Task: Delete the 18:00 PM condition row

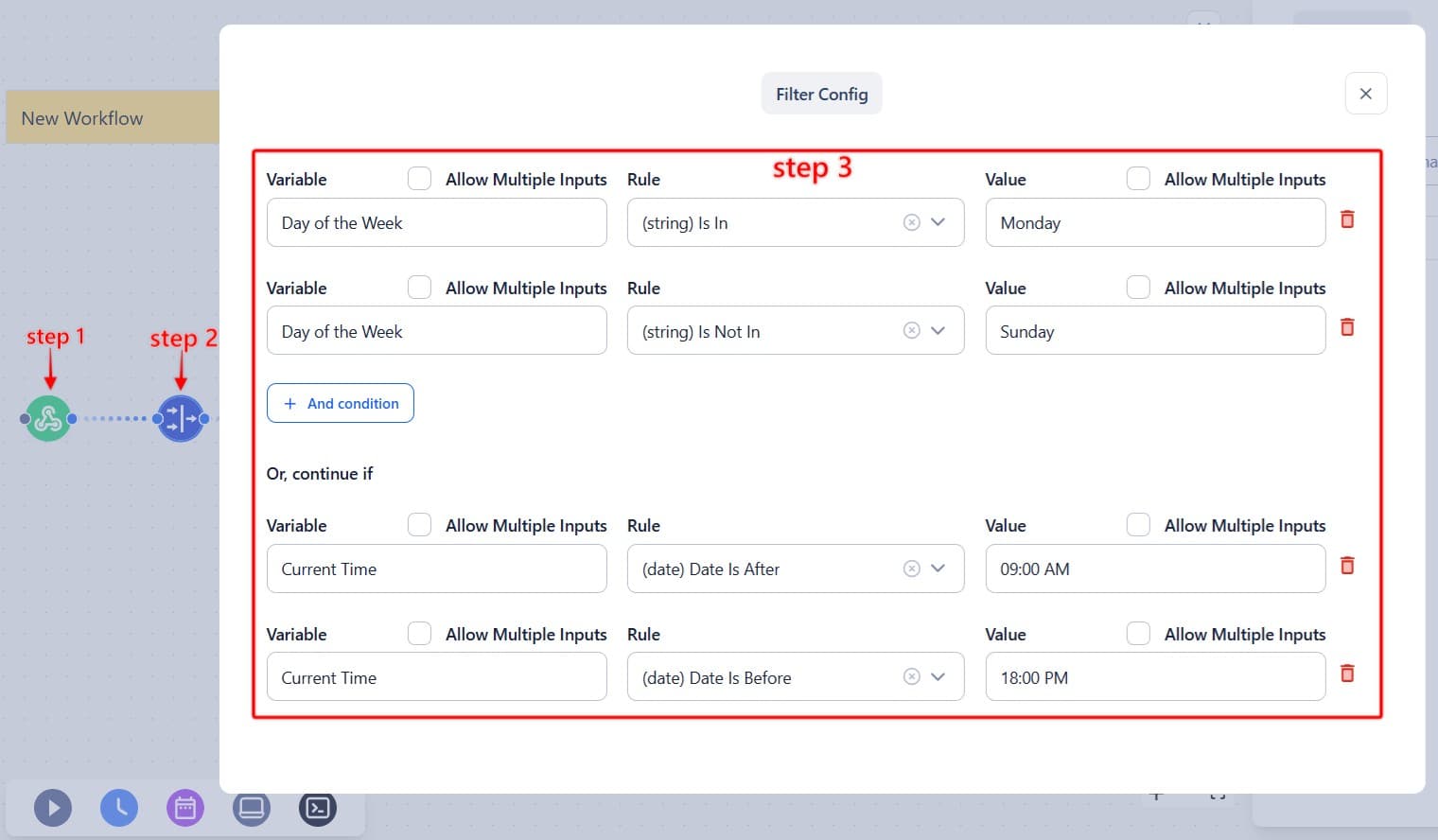Action: tap(1347, 673)
